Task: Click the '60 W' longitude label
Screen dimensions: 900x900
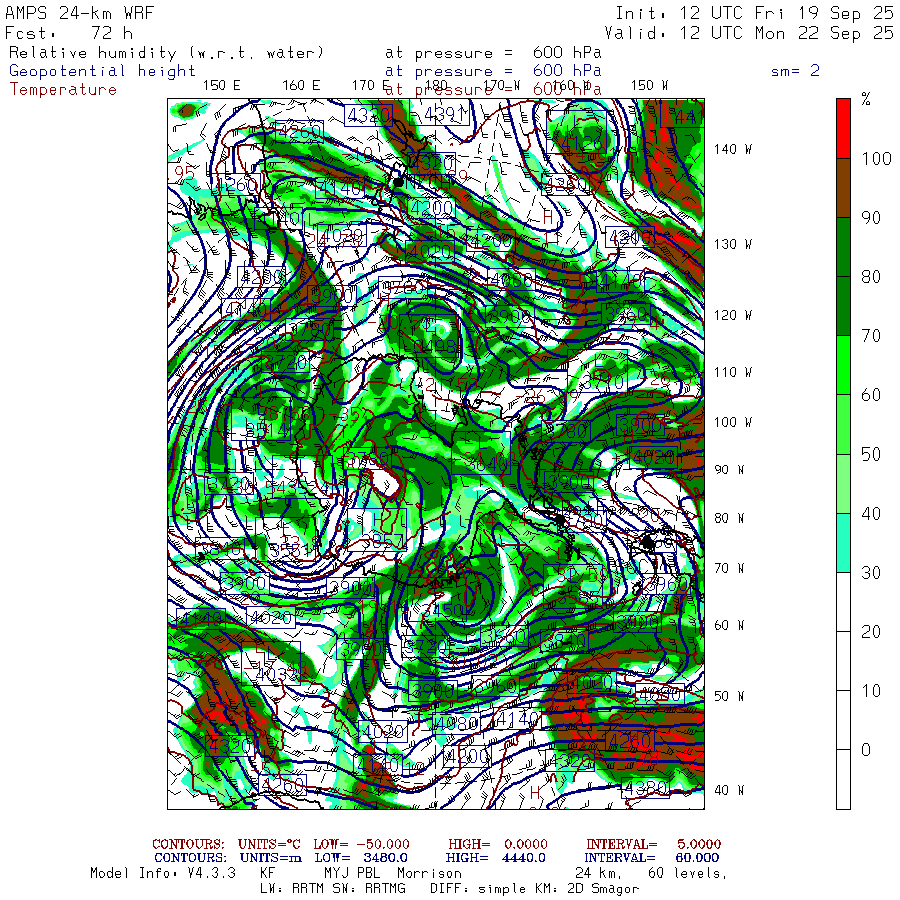Action: [x=729, y=625]
